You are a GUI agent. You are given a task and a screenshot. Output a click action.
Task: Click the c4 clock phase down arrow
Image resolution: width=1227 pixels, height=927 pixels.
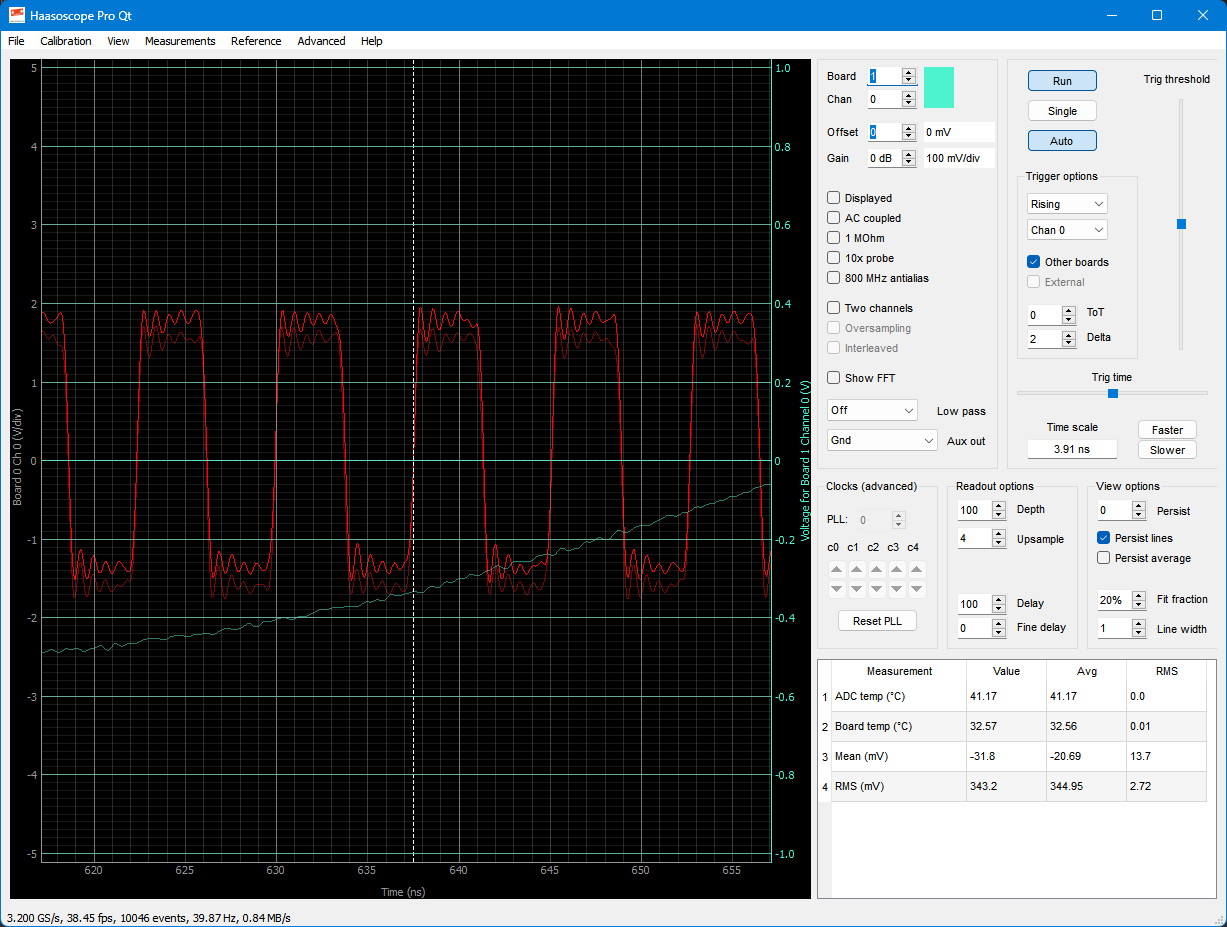pos(916,589)
